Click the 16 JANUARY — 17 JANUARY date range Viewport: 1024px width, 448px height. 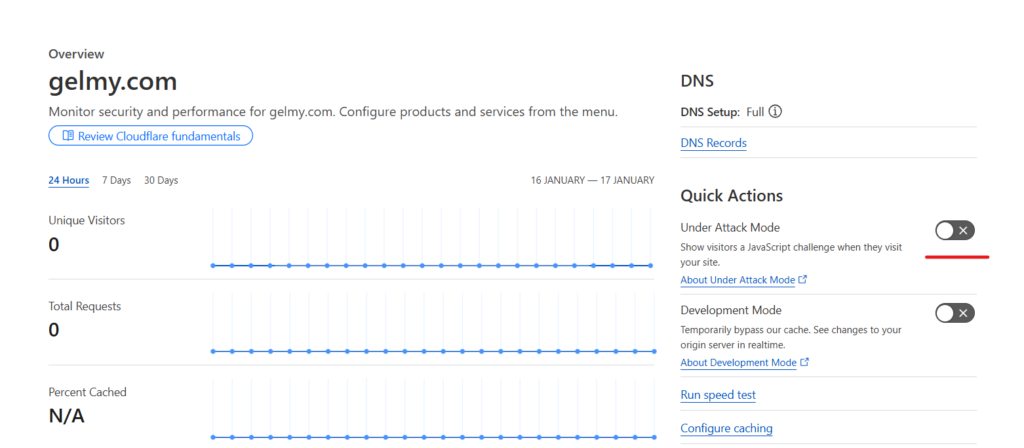point(592,180)
